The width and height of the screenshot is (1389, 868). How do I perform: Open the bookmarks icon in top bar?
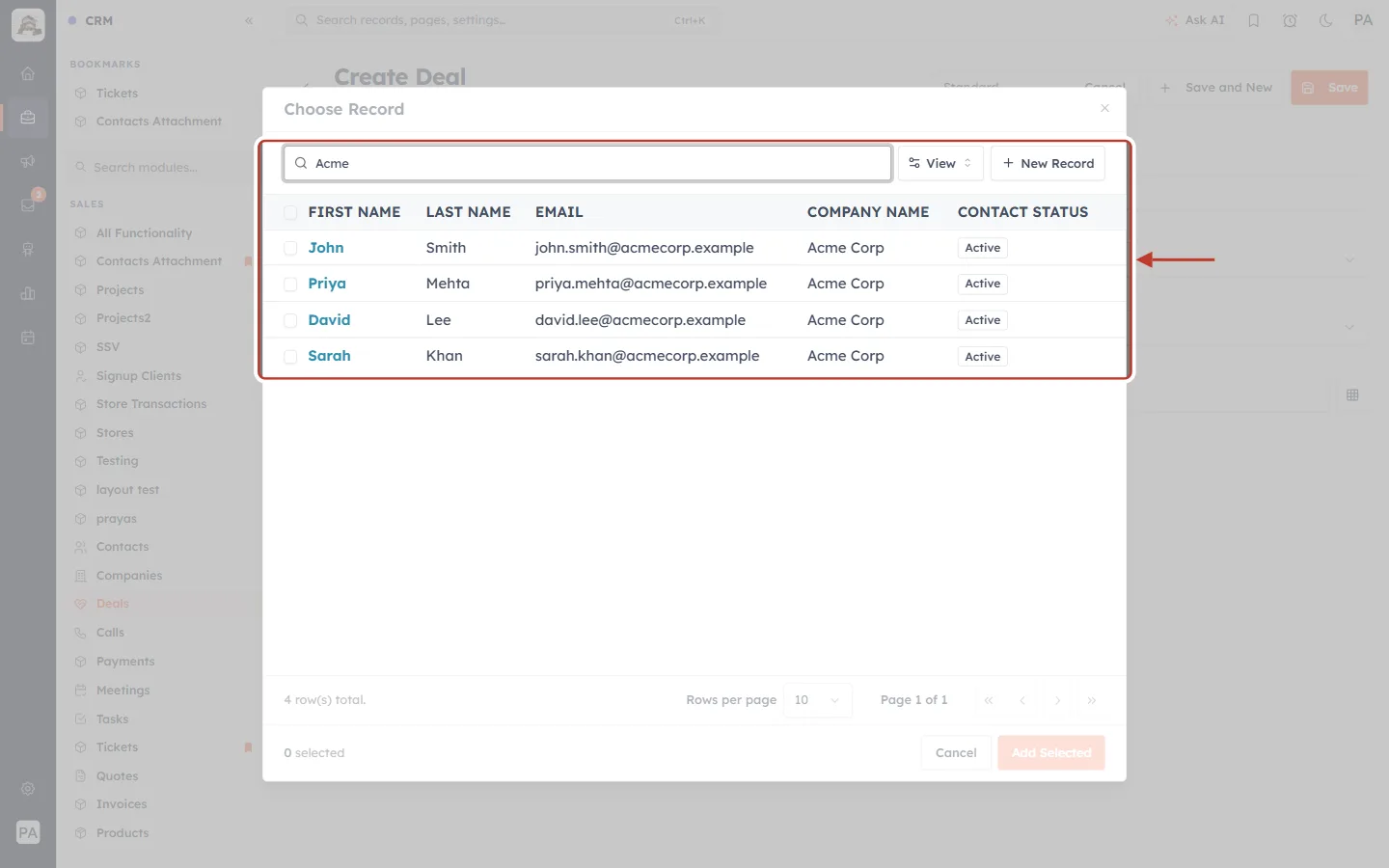pos(1253,20)
